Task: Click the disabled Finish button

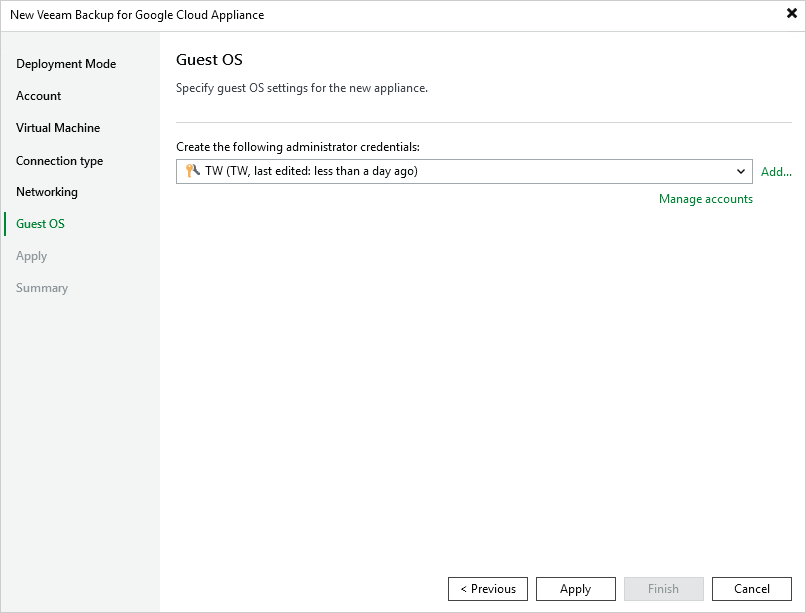Action: [664, 589]
